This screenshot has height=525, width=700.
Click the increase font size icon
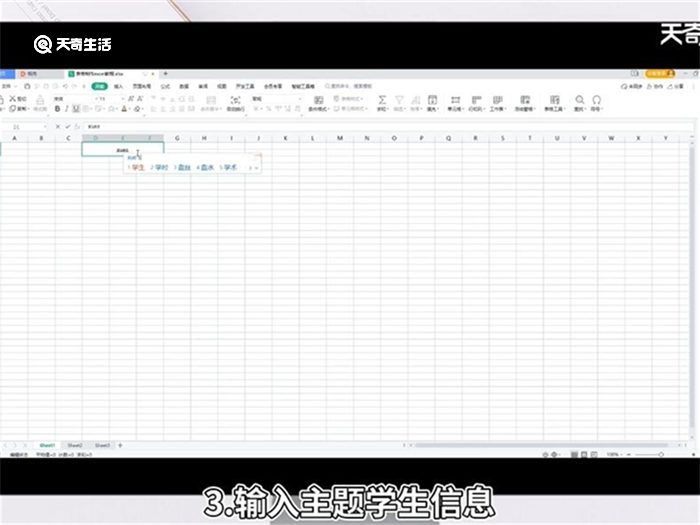pos(131,99)
